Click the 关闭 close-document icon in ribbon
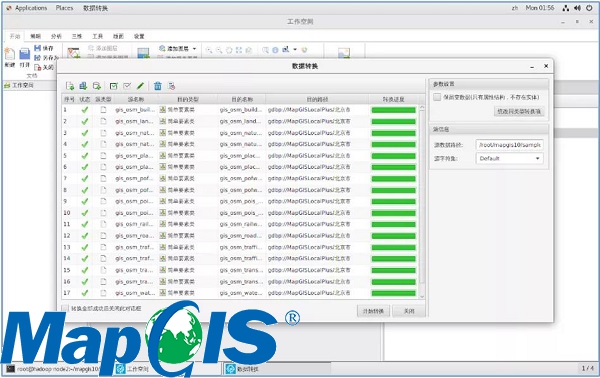Viewport: 600px width, 378px height. (38, 67)
